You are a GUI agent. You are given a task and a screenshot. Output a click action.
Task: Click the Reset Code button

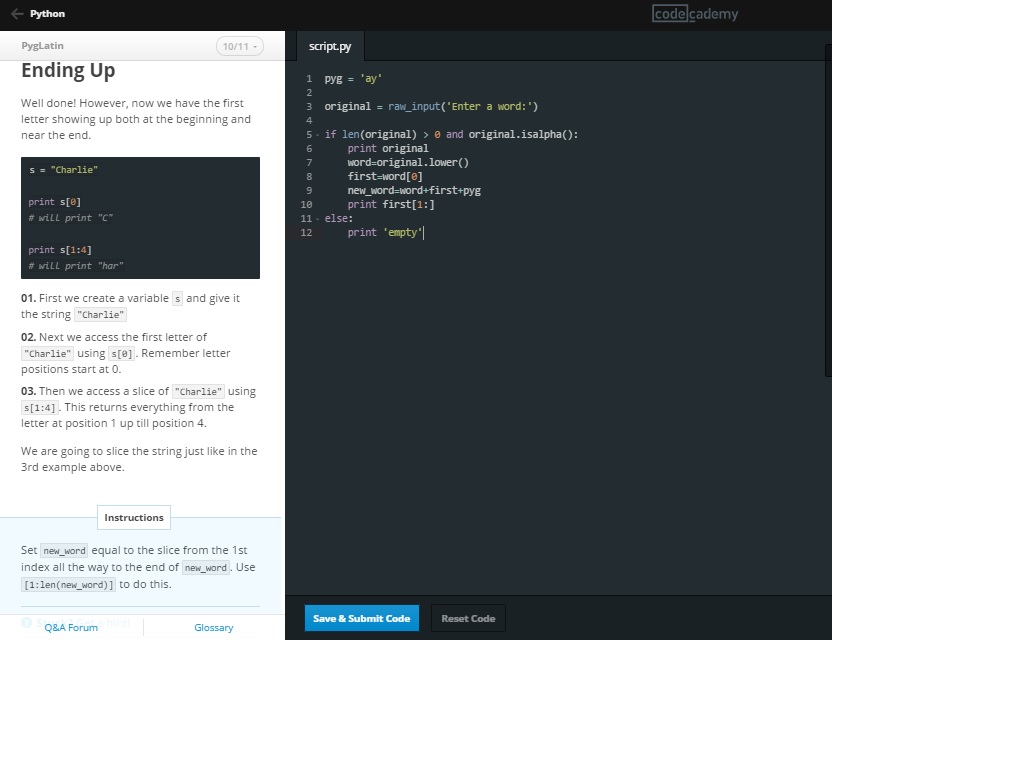pos(468,618)
